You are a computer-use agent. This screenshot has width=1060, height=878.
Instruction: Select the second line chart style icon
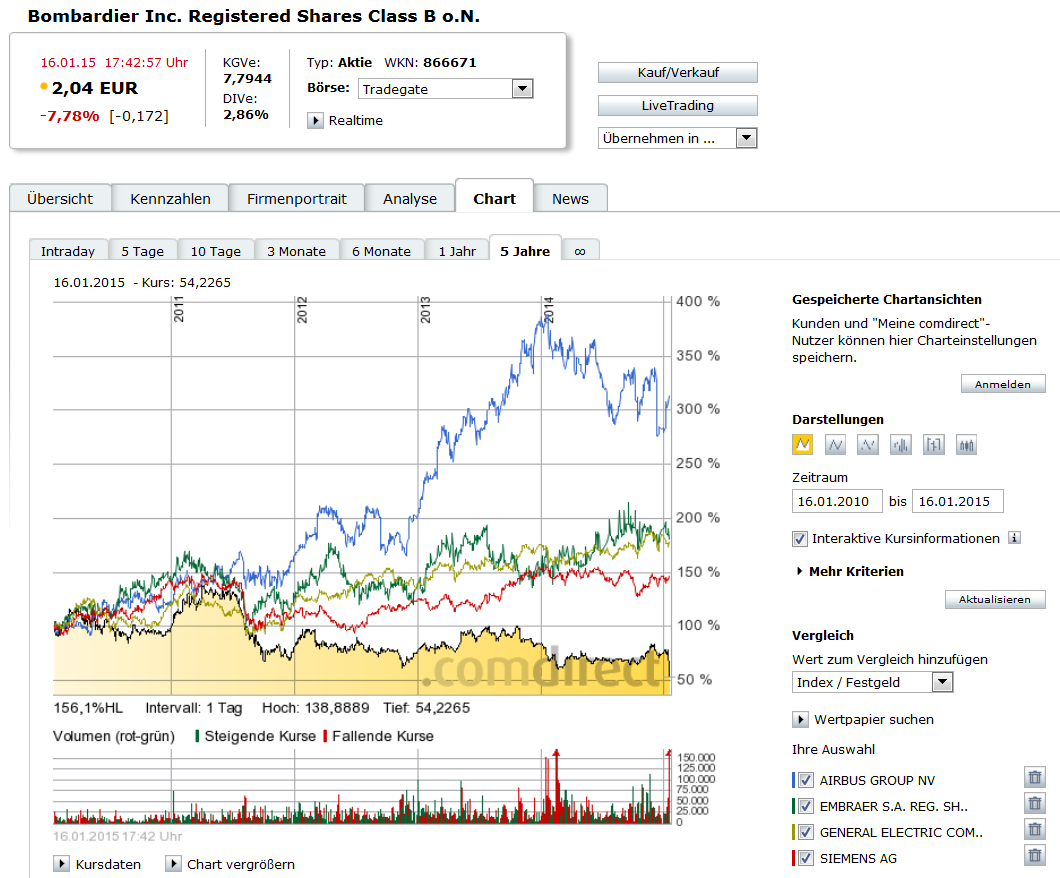[x=836, y=445]
